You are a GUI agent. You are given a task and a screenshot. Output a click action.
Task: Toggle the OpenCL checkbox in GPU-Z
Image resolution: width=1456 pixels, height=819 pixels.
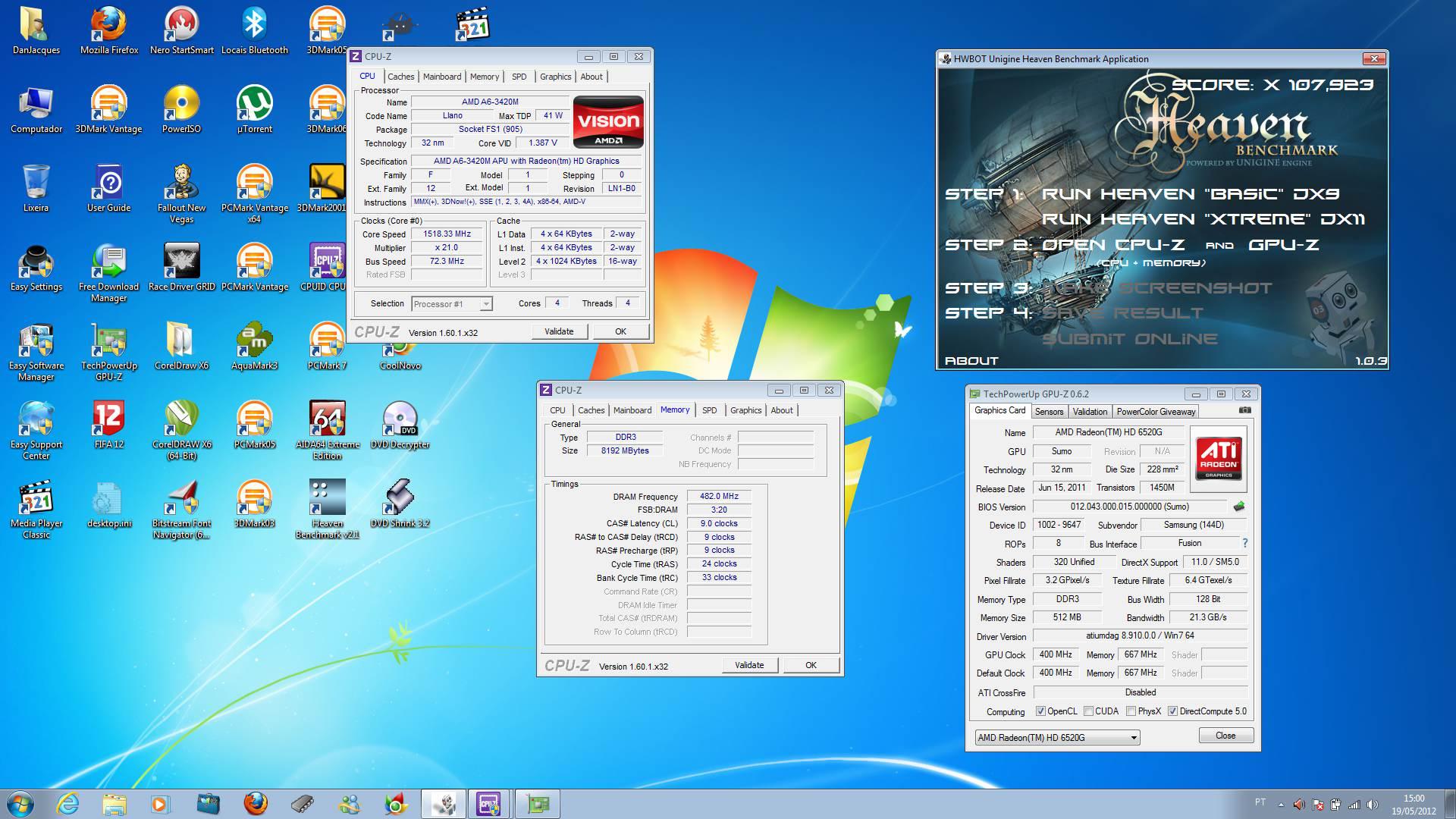1040,711
